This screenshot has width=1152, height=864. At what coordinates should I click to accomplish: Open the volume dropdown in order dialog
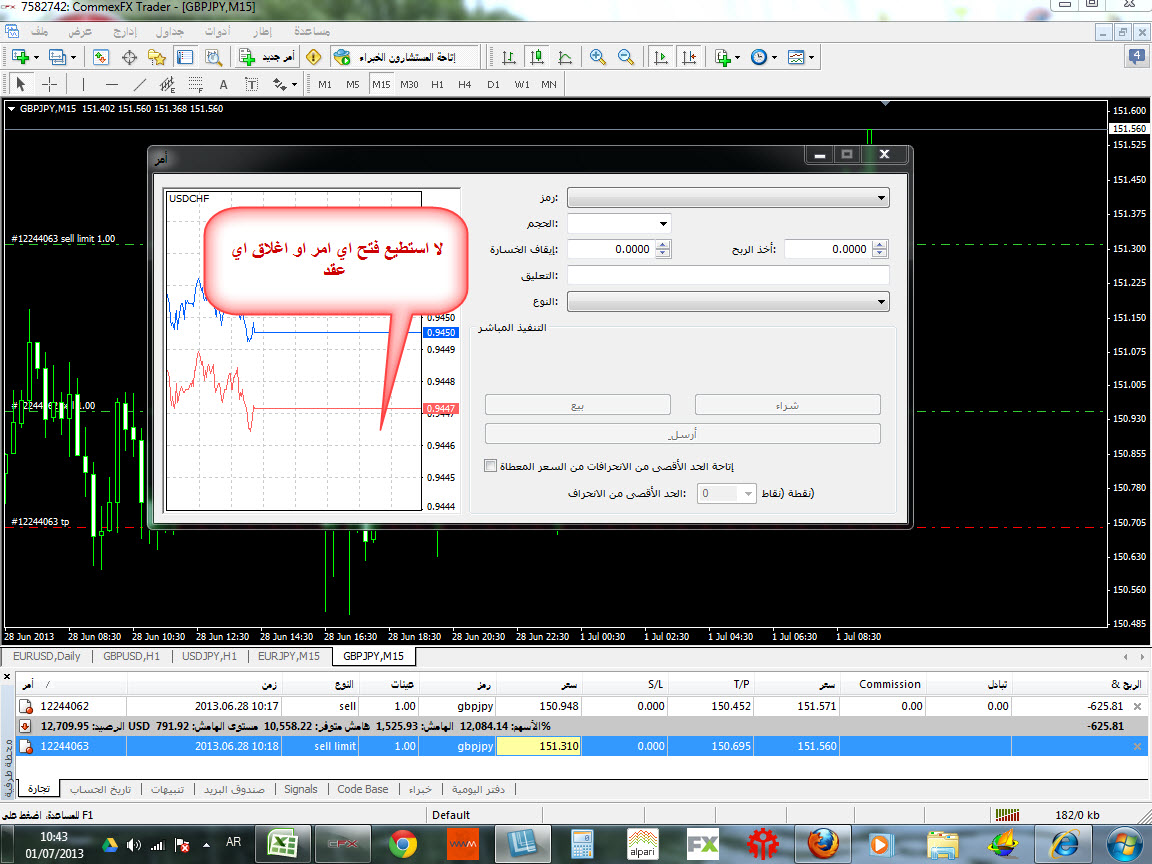[x=663, y=223]
